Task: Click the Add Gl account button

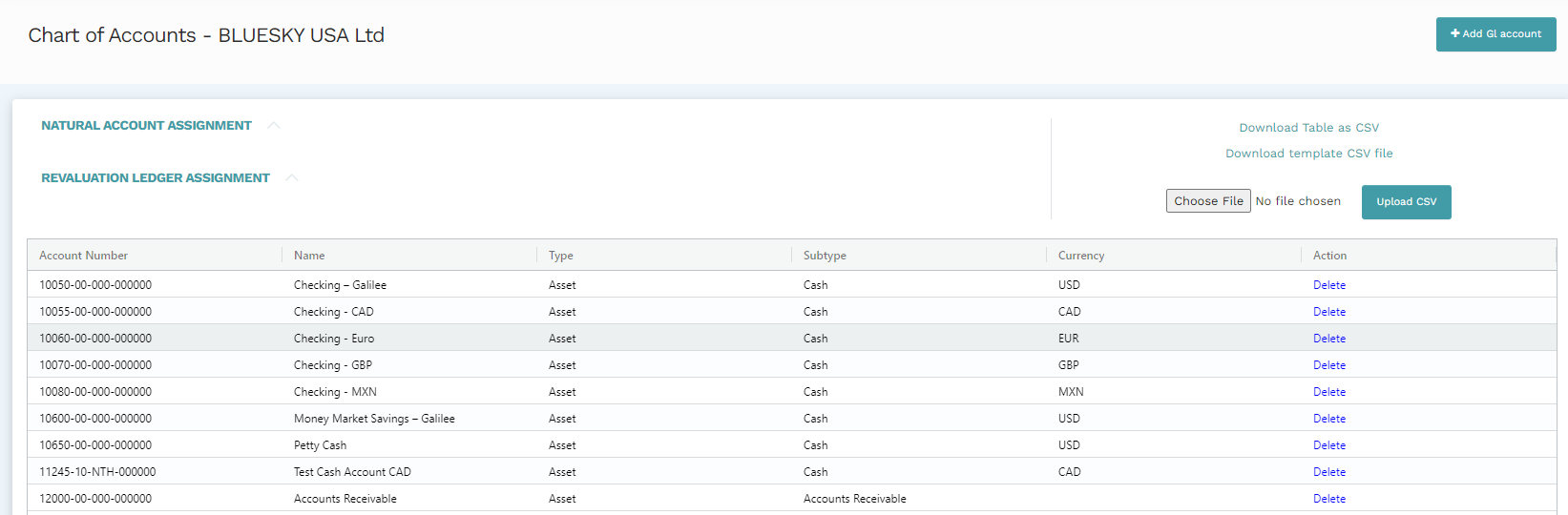Action: point(1495,34)
